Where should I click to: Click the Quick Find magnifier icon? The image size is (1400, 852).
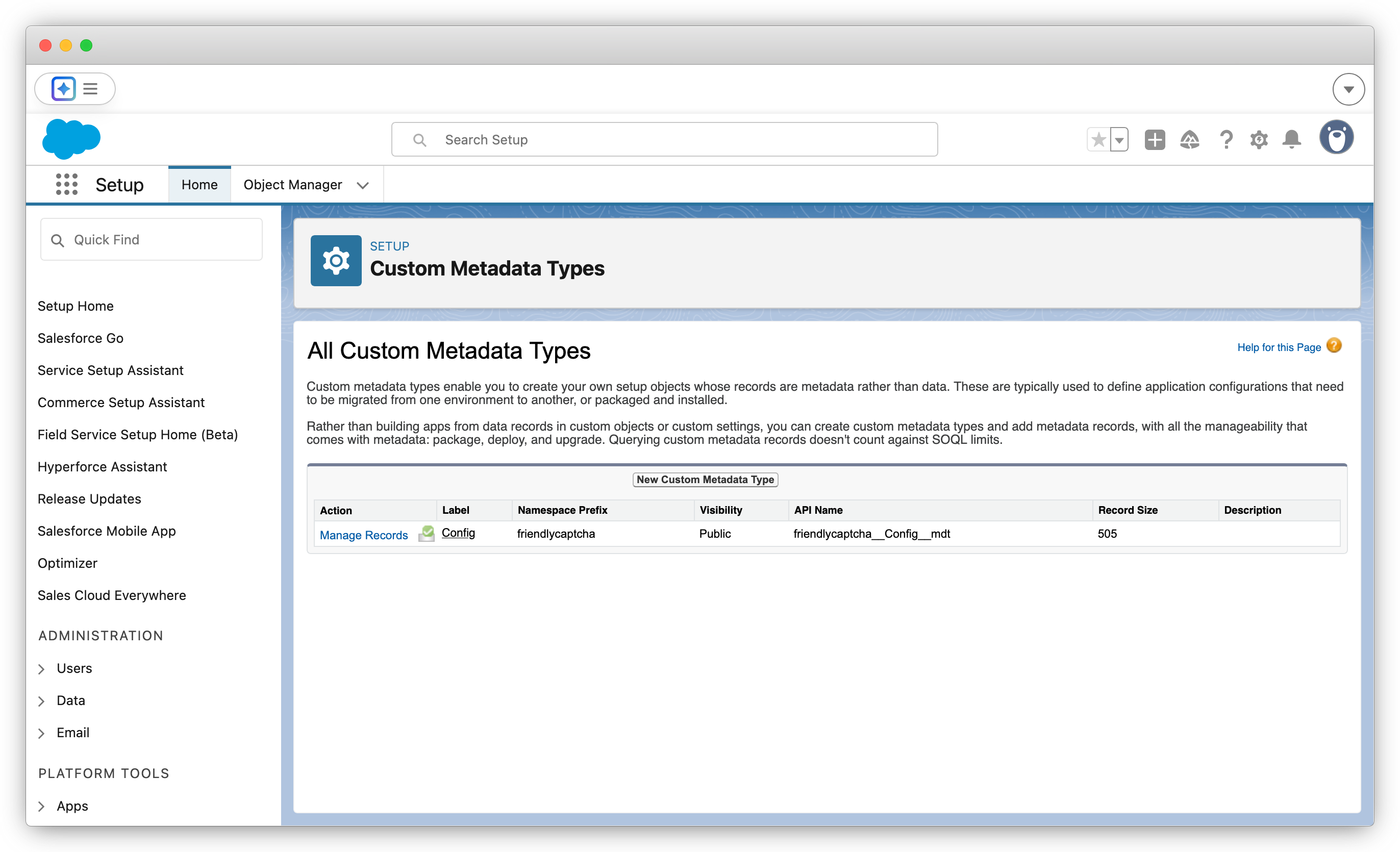click(x=57, y=240)
